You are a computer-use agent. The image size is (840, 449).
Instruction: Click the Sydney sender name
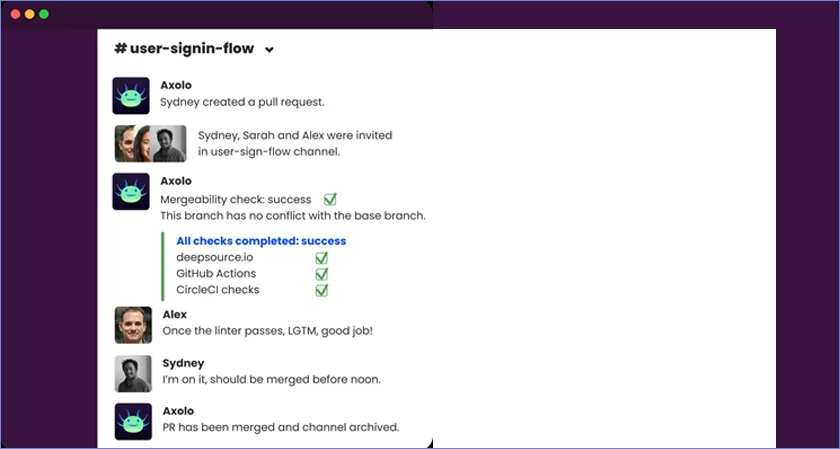point(183,363)
